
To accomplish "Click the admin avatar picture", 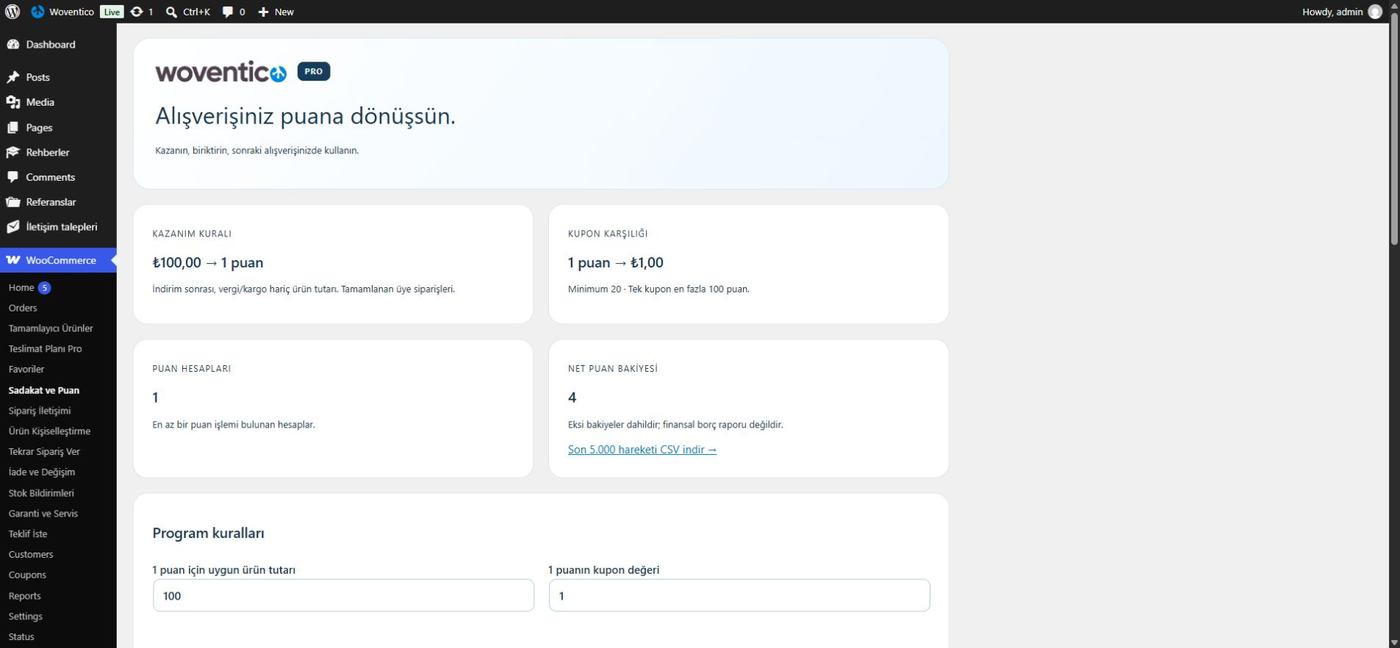I will coord(1375,12).
